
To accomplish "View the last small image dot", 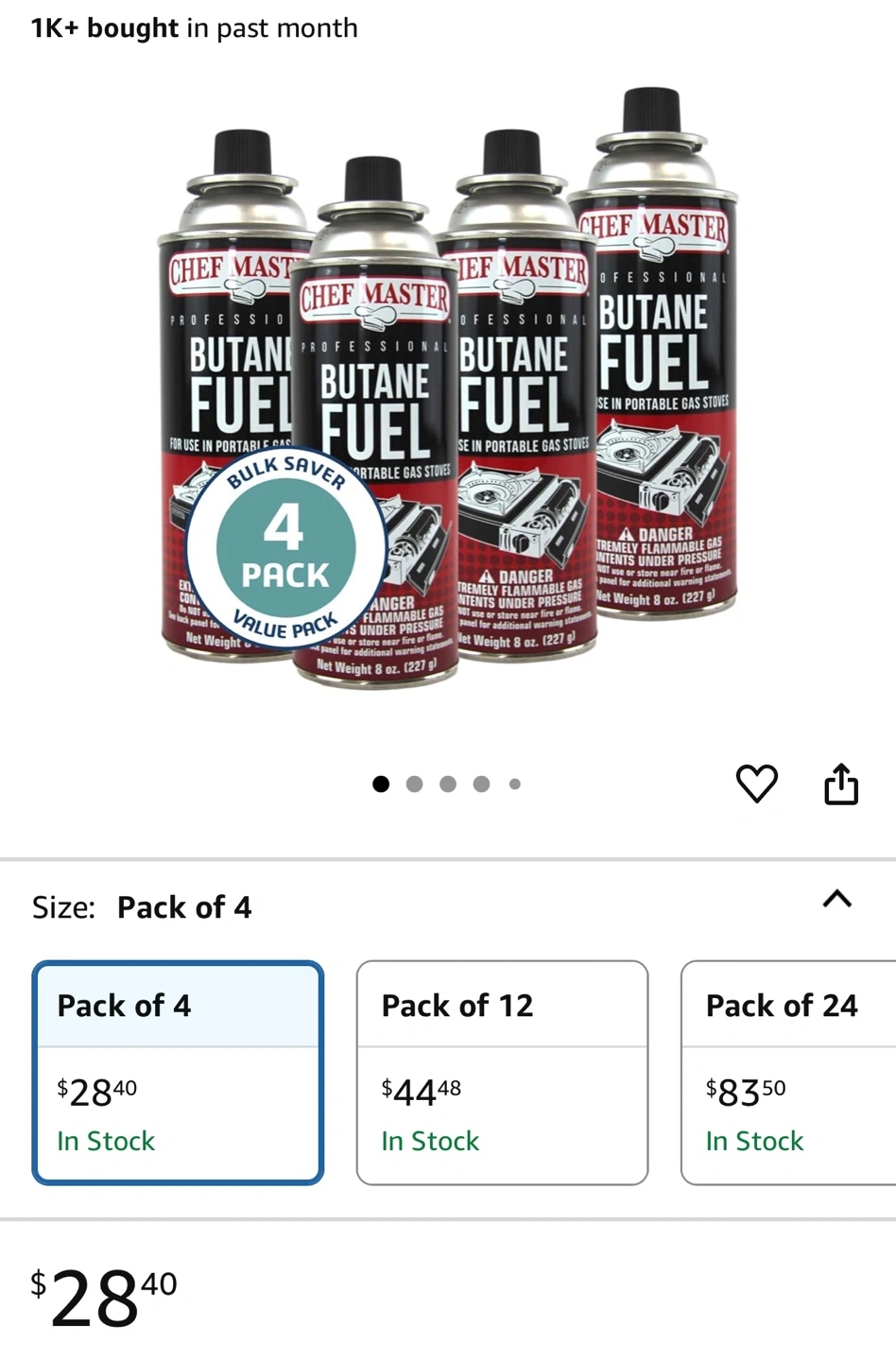I will click(x=514, y=784).
